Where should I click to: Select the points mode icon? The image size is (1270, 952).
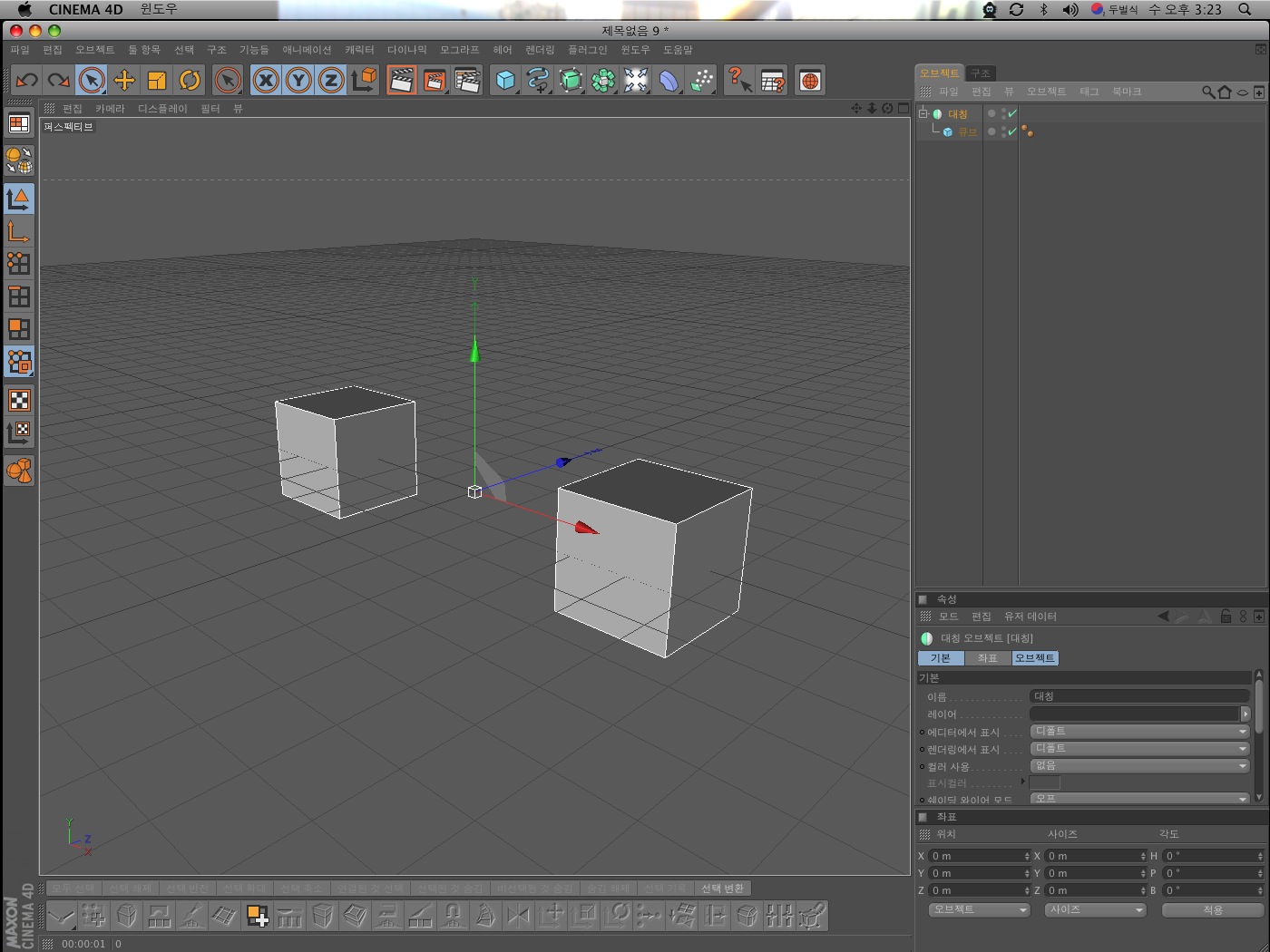click(x=19, y=264)
